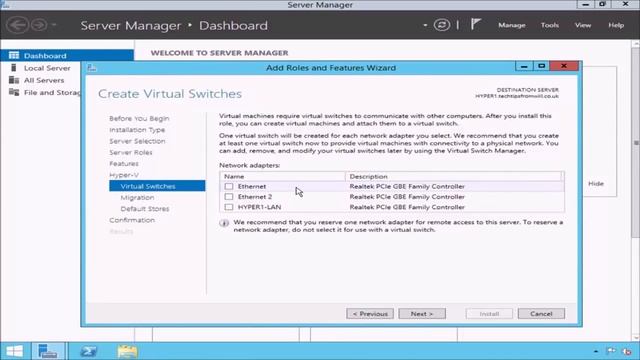The image size is (640, 360).
Task: Click the File and Storage icon
Action: coord(14,92)
